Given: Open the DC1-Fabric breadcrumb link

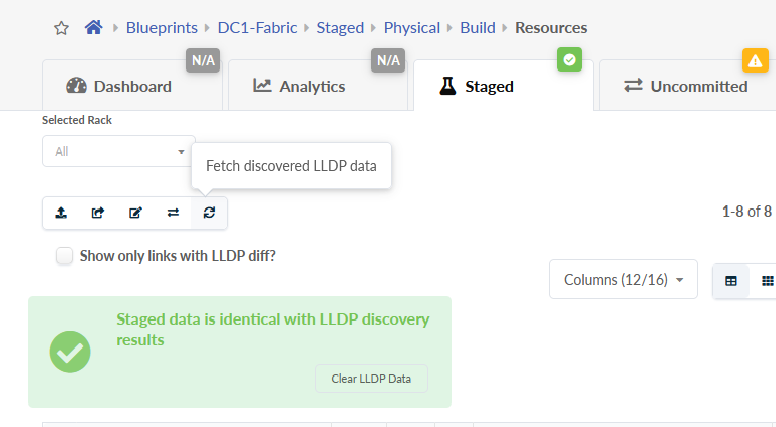Looking at the screenshot, I should click(260, 28).
